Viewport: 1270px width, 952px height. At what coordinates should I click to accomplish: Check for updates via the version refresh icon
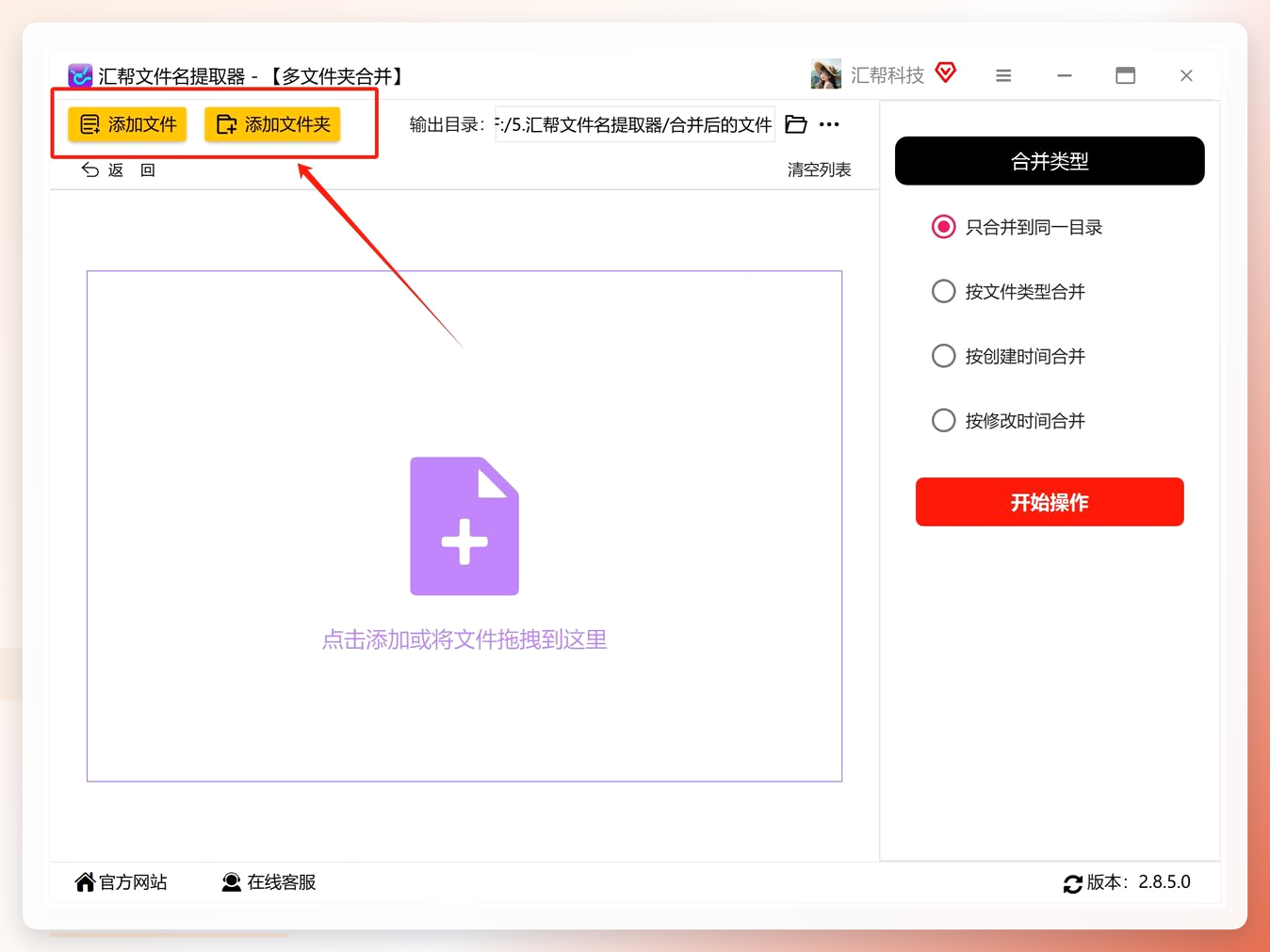tap(1073, 883)
